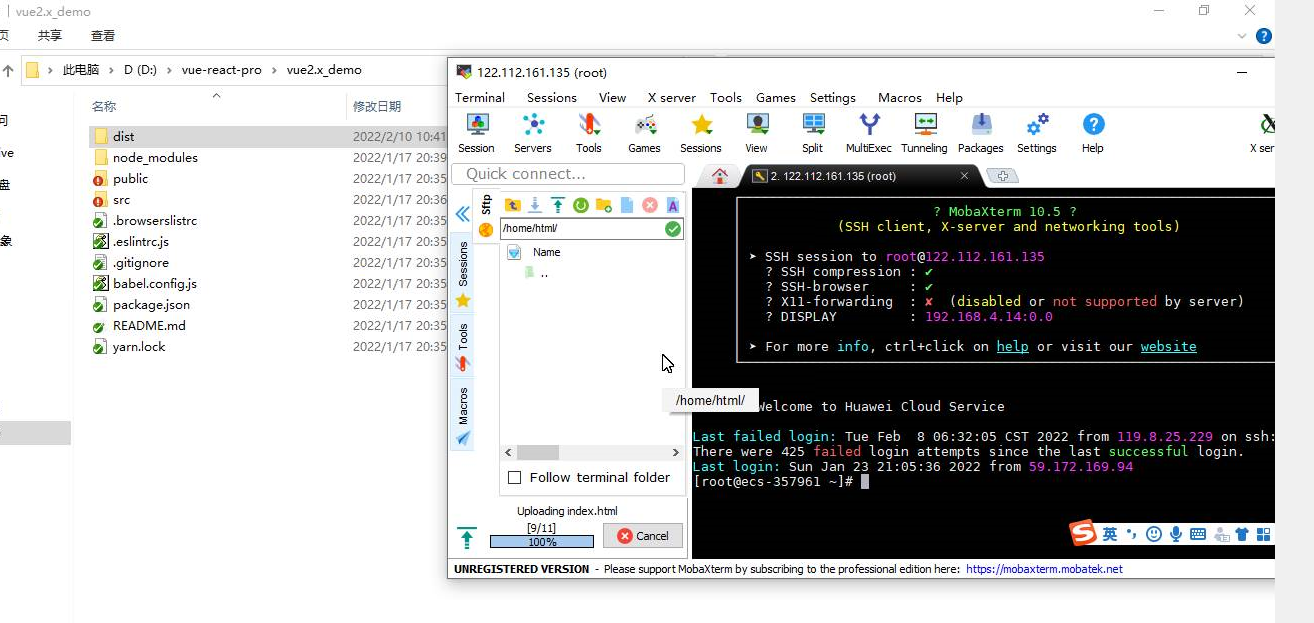Click the SFTP horizontal scrollbar right arrow
Viewport: 1314px width, 623px height.
(x=674, y=453)
